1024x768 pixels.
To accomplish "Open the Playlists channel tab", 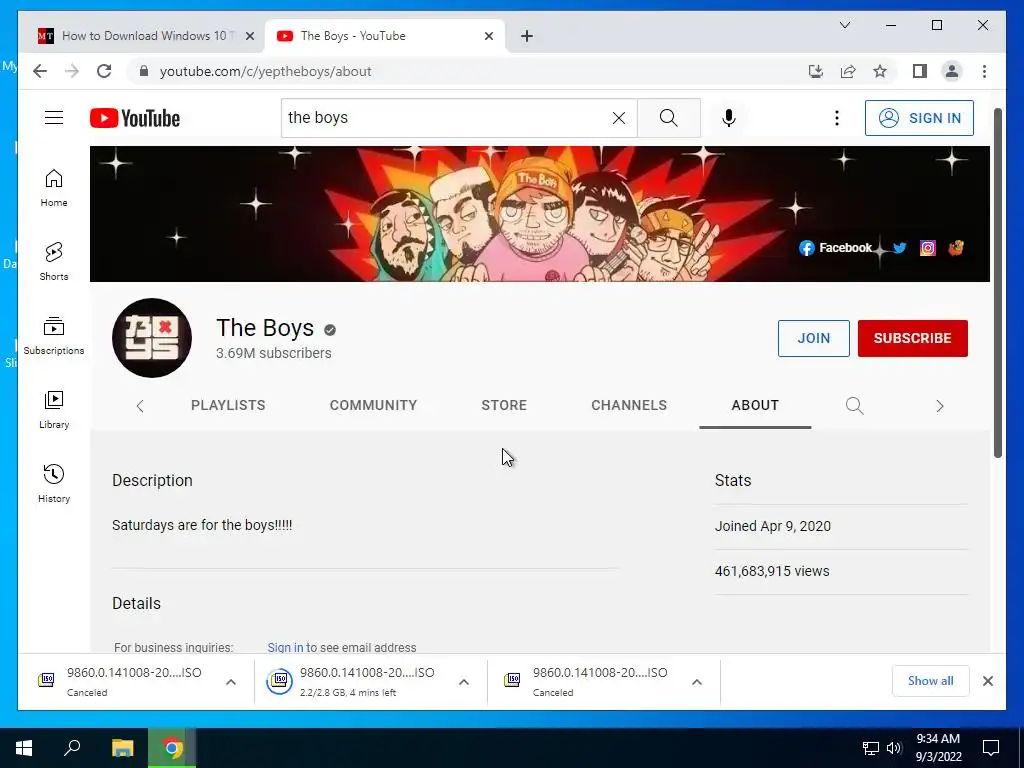I will pyautogui.click(x=228, y=405).
